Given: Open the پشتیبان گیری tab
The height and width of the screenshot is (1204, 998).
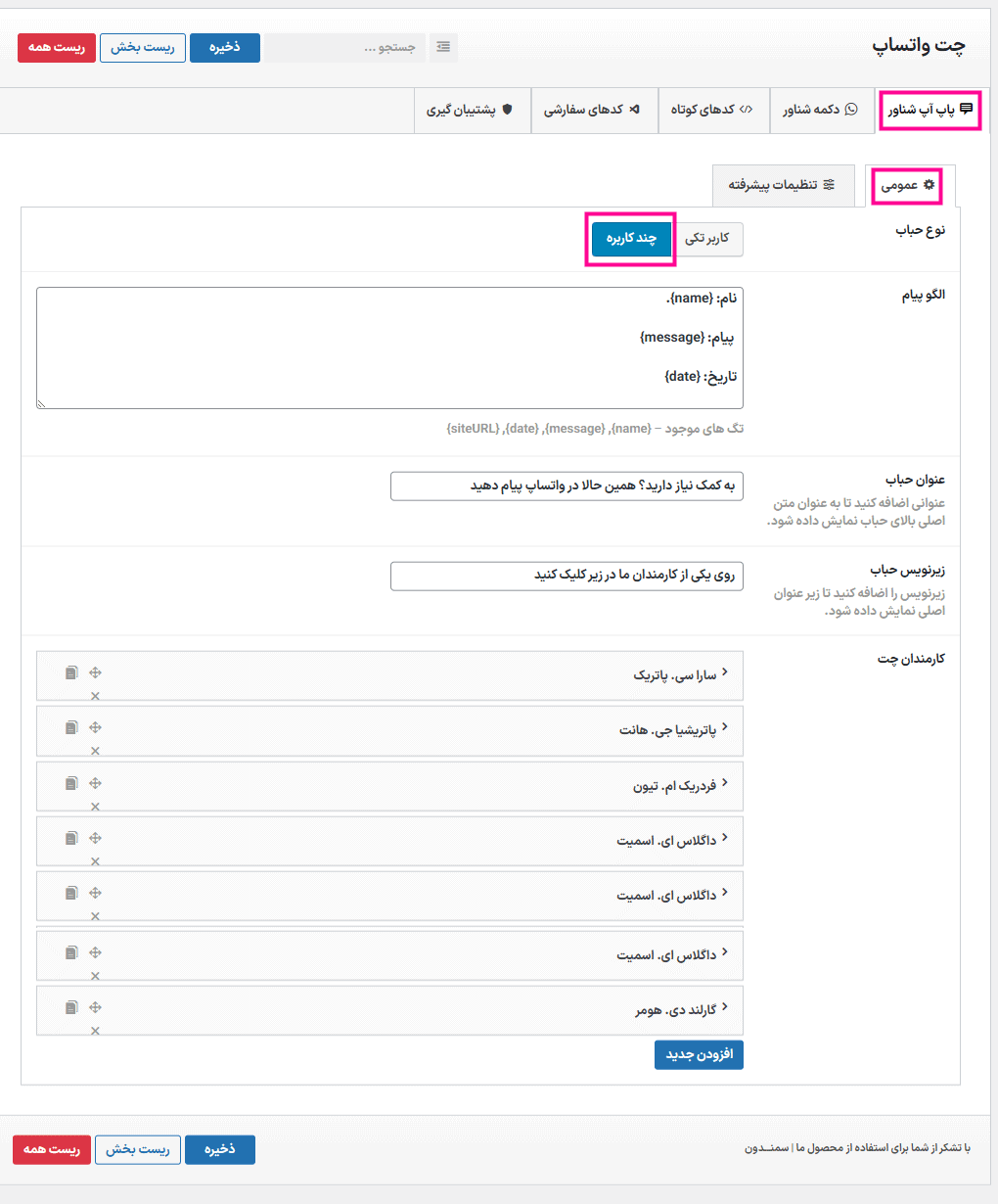Looking at the screenshot, I should coord(470,110).
